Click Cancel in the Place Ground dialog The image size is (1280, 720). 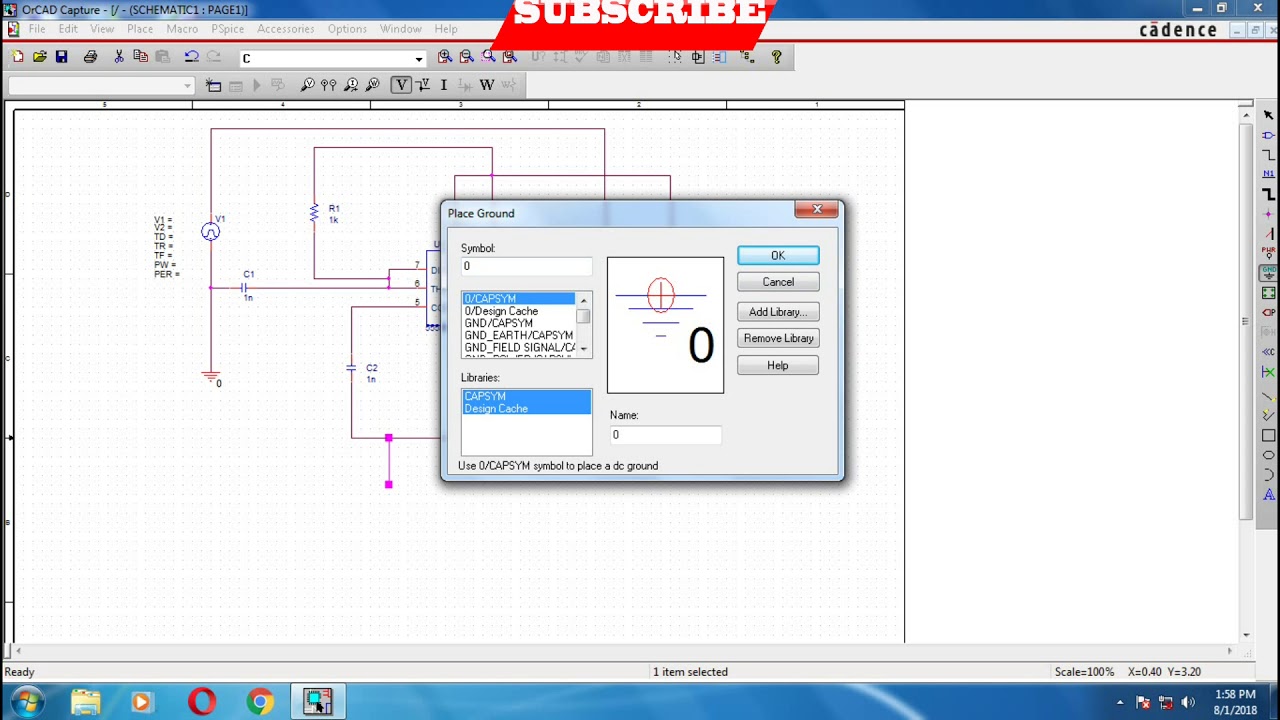(x=778, y=282)
